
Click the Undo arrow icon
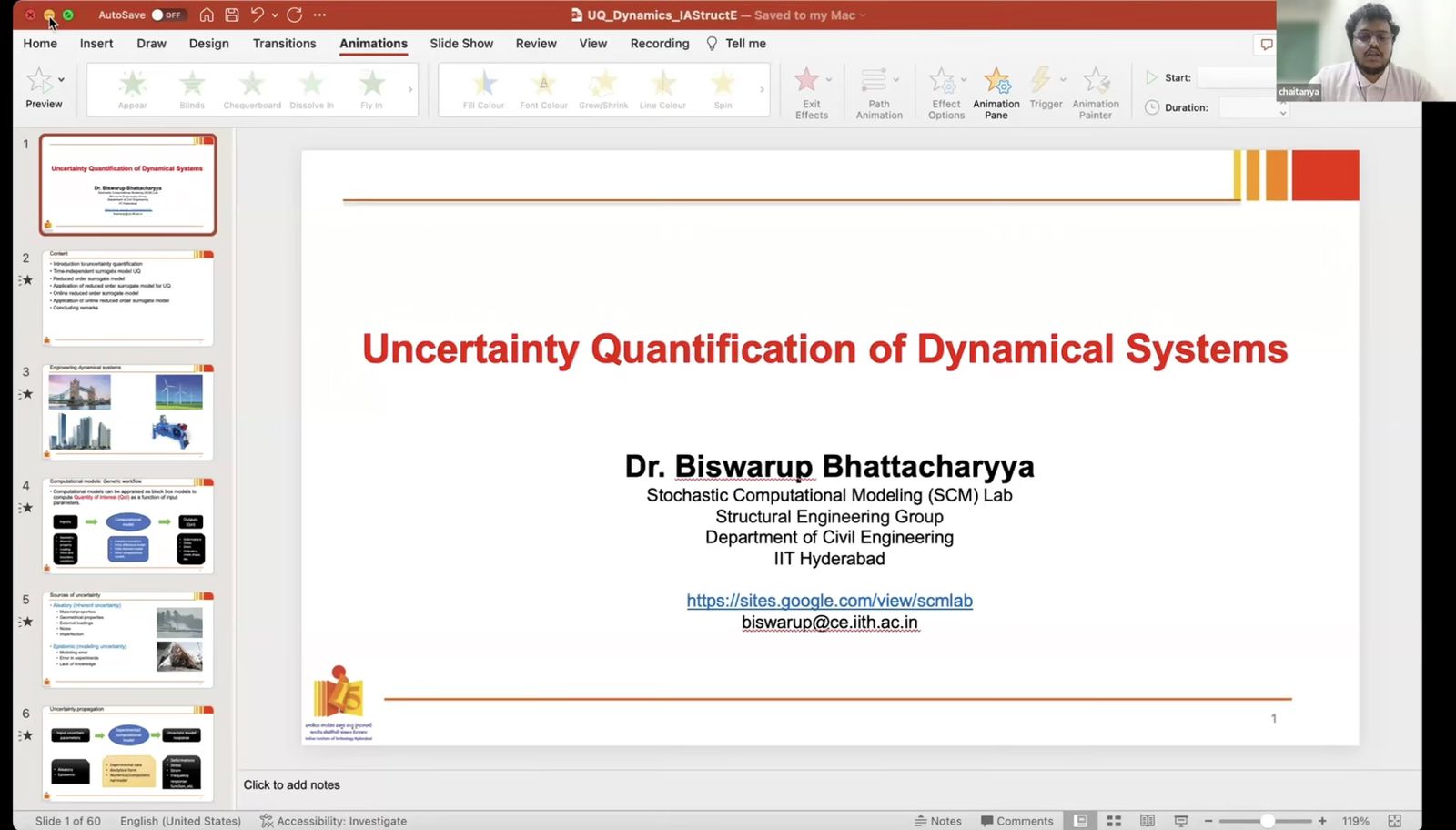click(258, 15)
